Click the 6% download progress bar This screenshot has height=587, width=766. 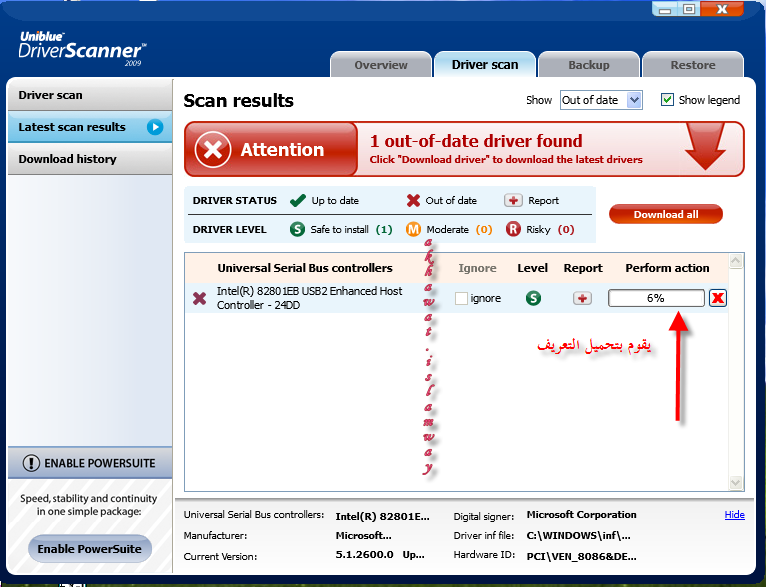656,298
